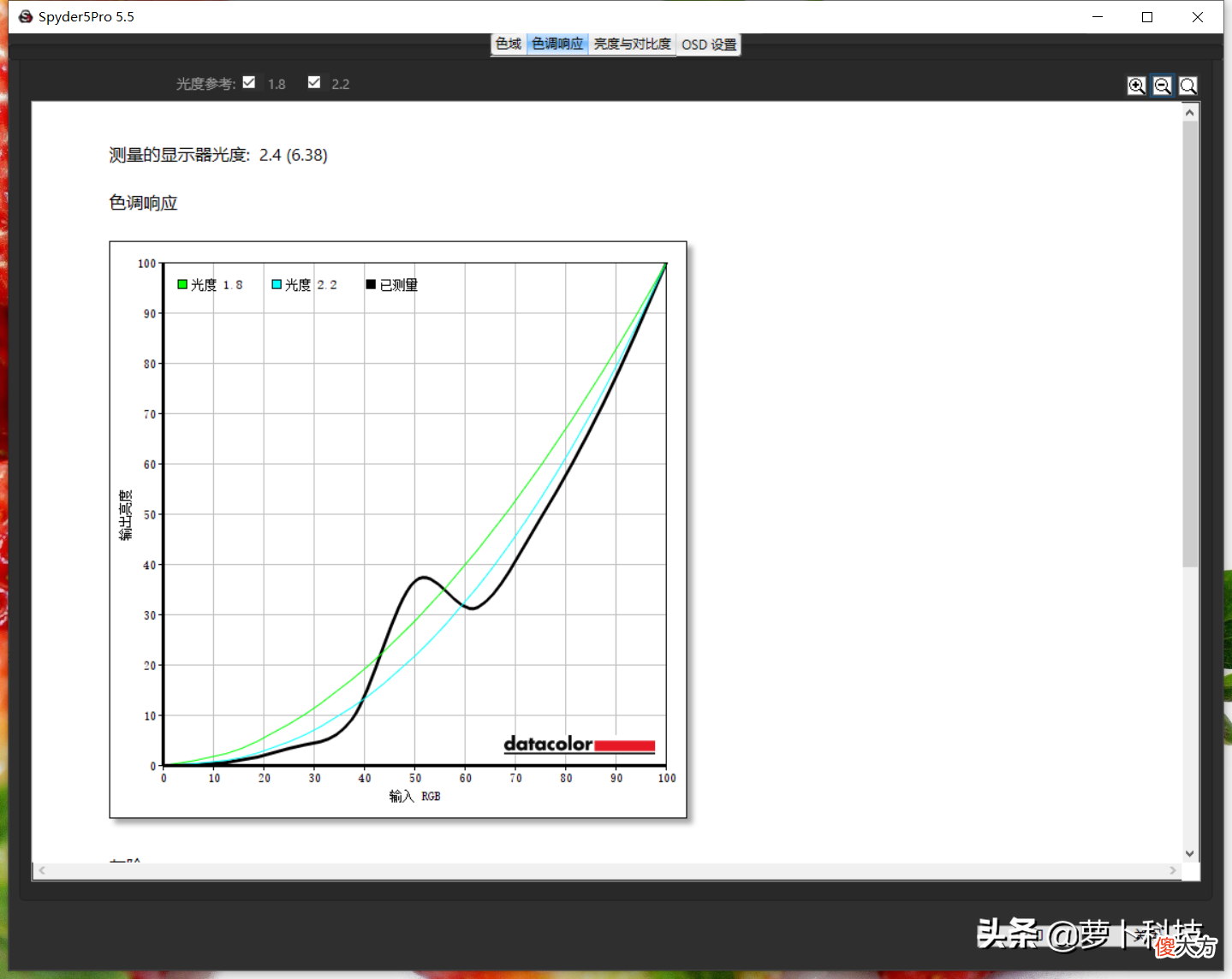Click the green 光度 1.8 legend swatch
The height and width of the screenshot is (979, 1232).
point(182,284)
